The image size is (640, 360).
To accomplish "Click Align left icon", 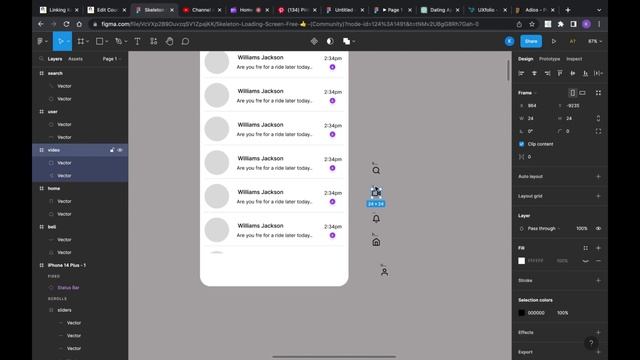I will 521,73.
